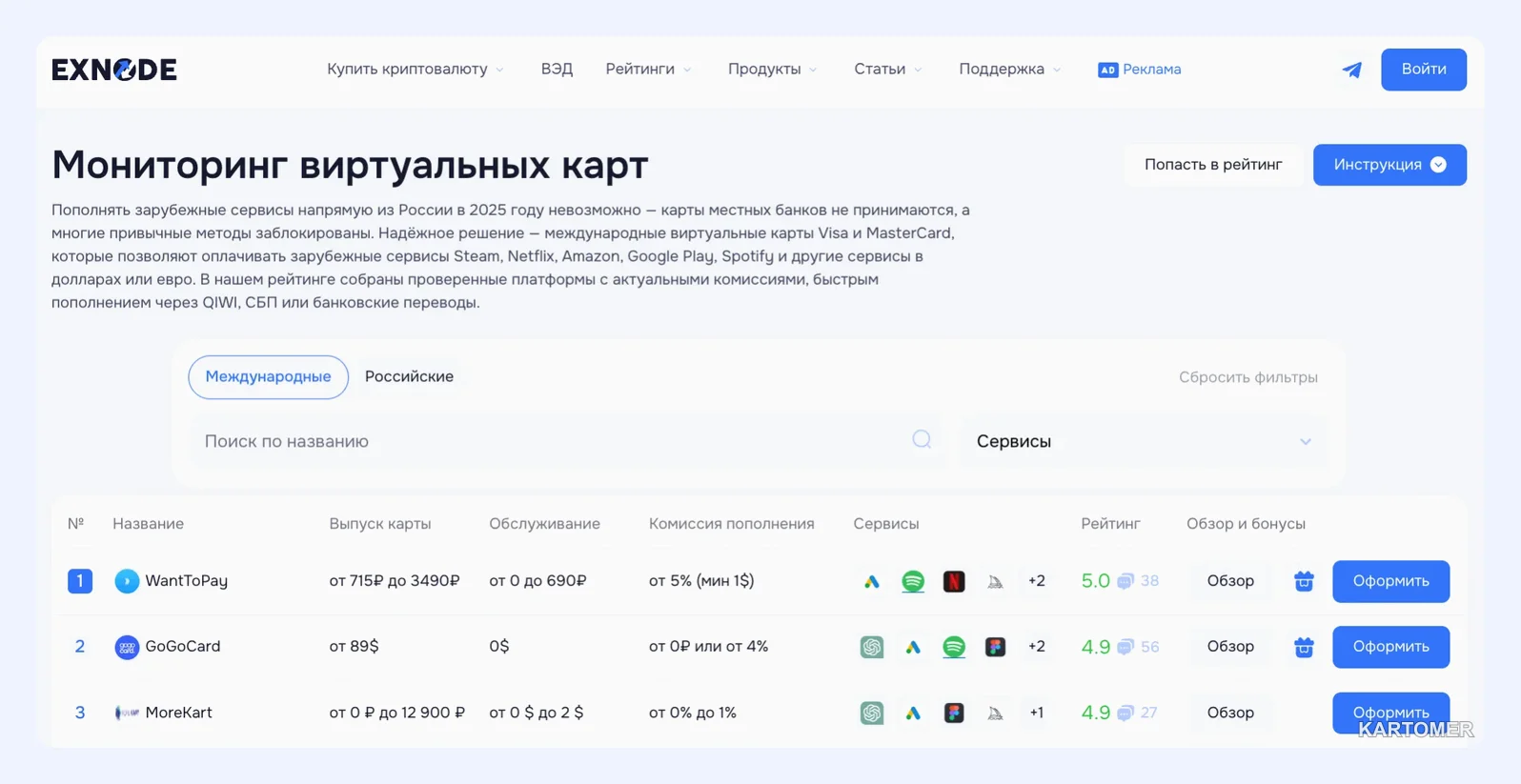Image resolution: width=1521 pixels, height=784 pixels.
Task: Open the Купить криптовалюту dropdown menu
Action: pyautogui.click(x=416, y=70)
